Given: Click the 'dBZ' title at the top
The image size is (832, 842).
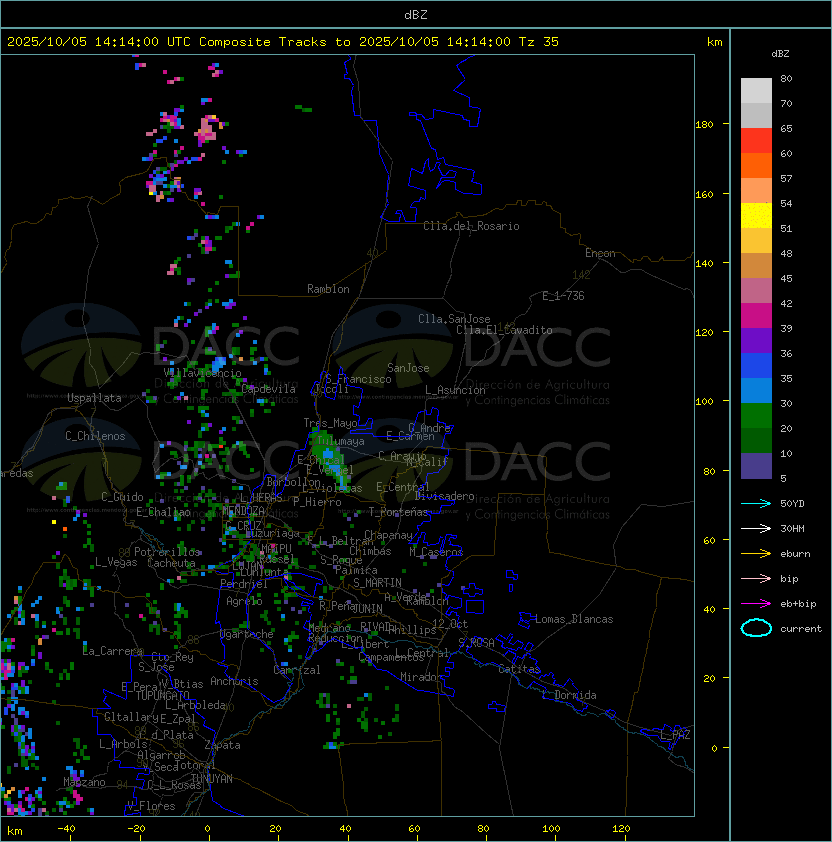Looking at the screenshot, I should tap(416, 15).
